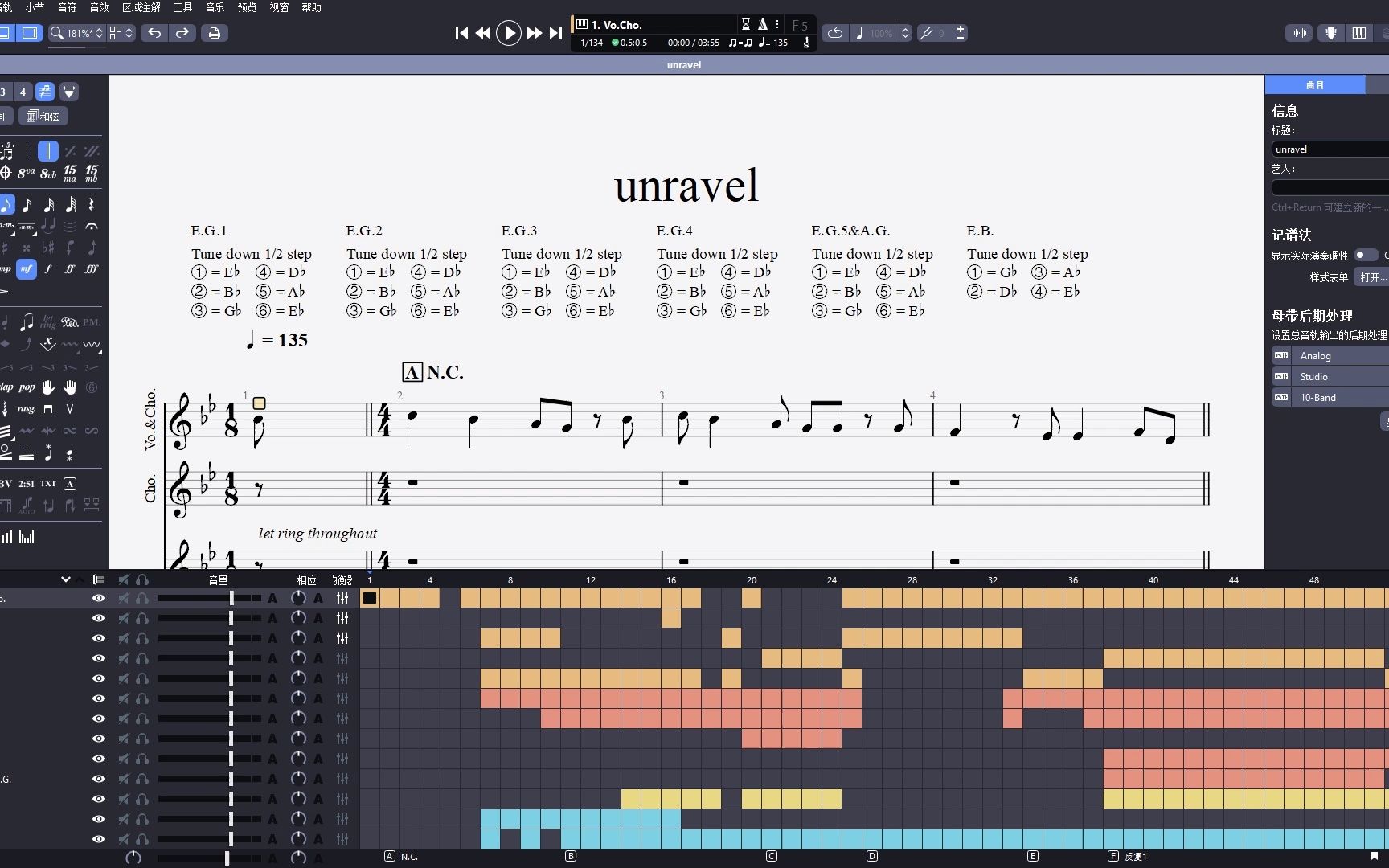Open the tempo more-options dots
The image size is (1389, 868).
point(777,24)
